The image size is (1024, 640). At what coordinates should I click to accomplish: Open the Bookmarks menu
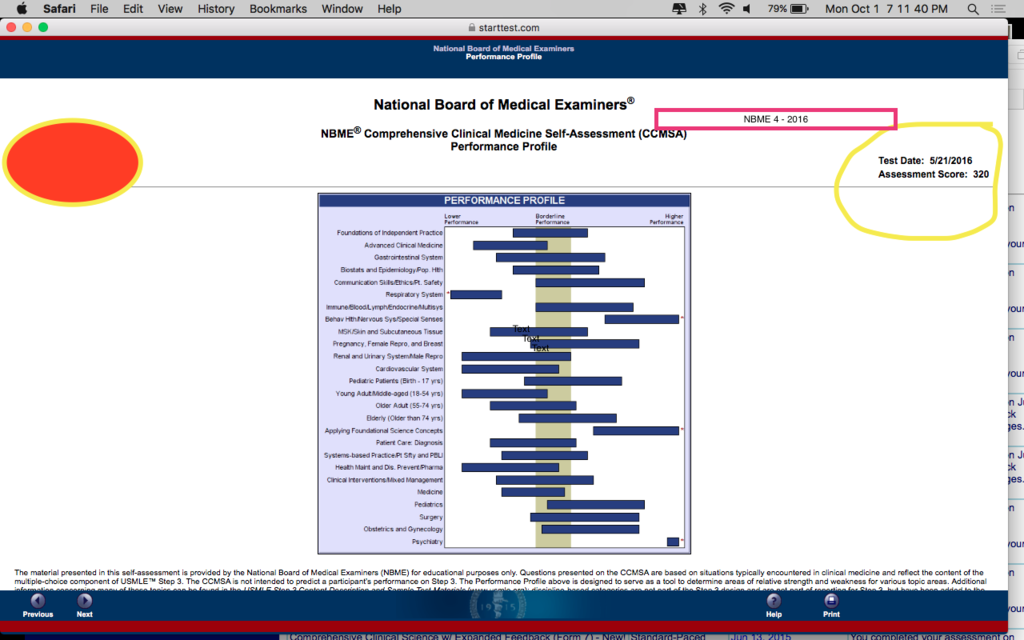point(278,9)
